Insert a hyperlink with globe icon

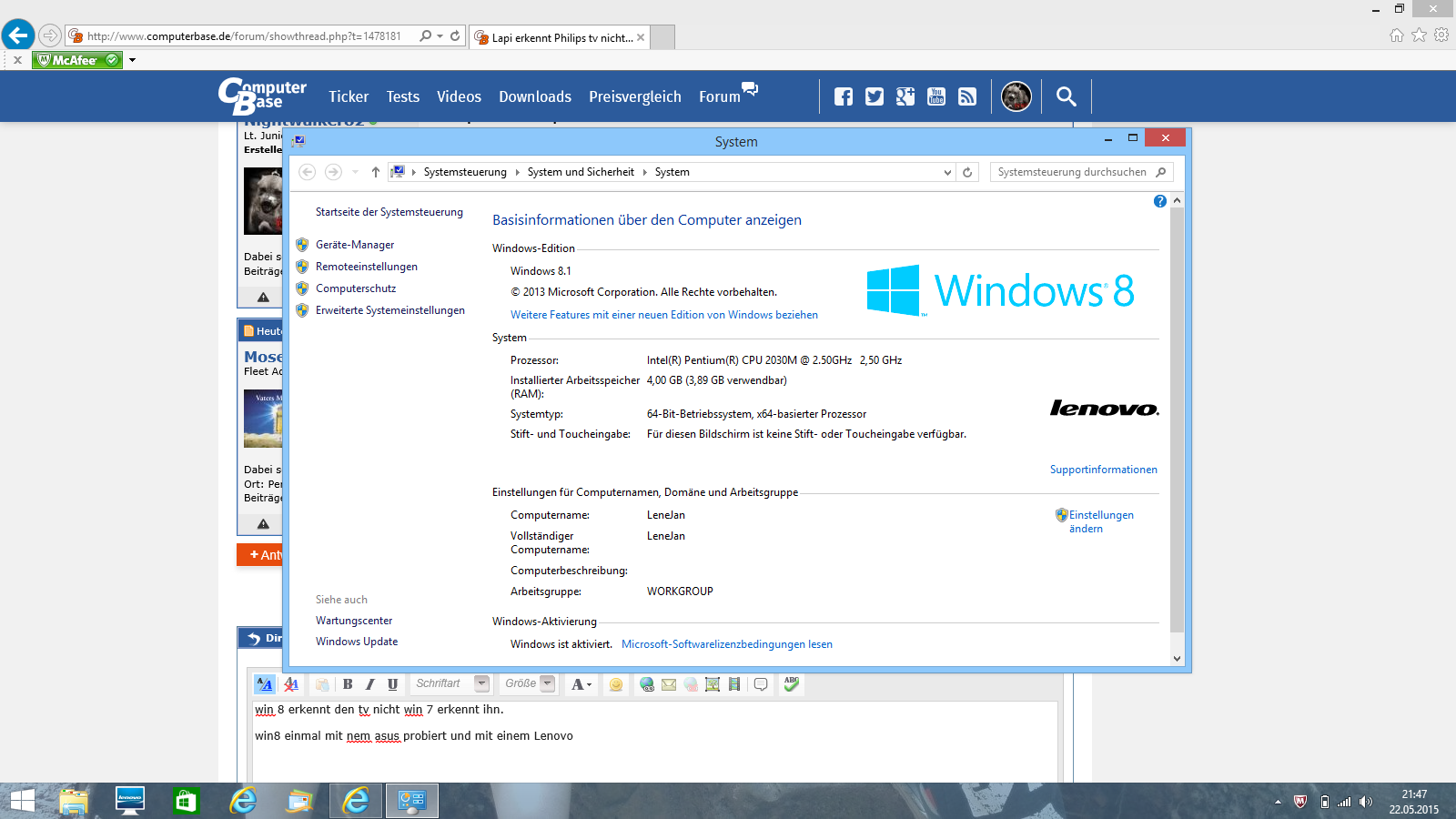[x=647, y=684]
